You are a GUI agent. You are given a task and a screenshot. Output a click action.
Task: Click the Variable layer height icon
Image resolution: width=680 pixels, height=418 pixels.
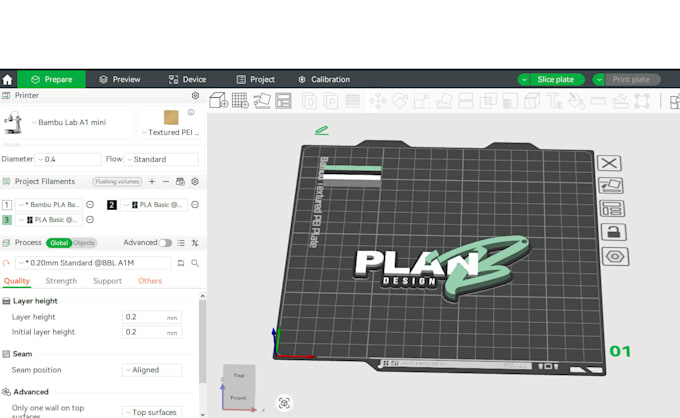coord(353,101)
